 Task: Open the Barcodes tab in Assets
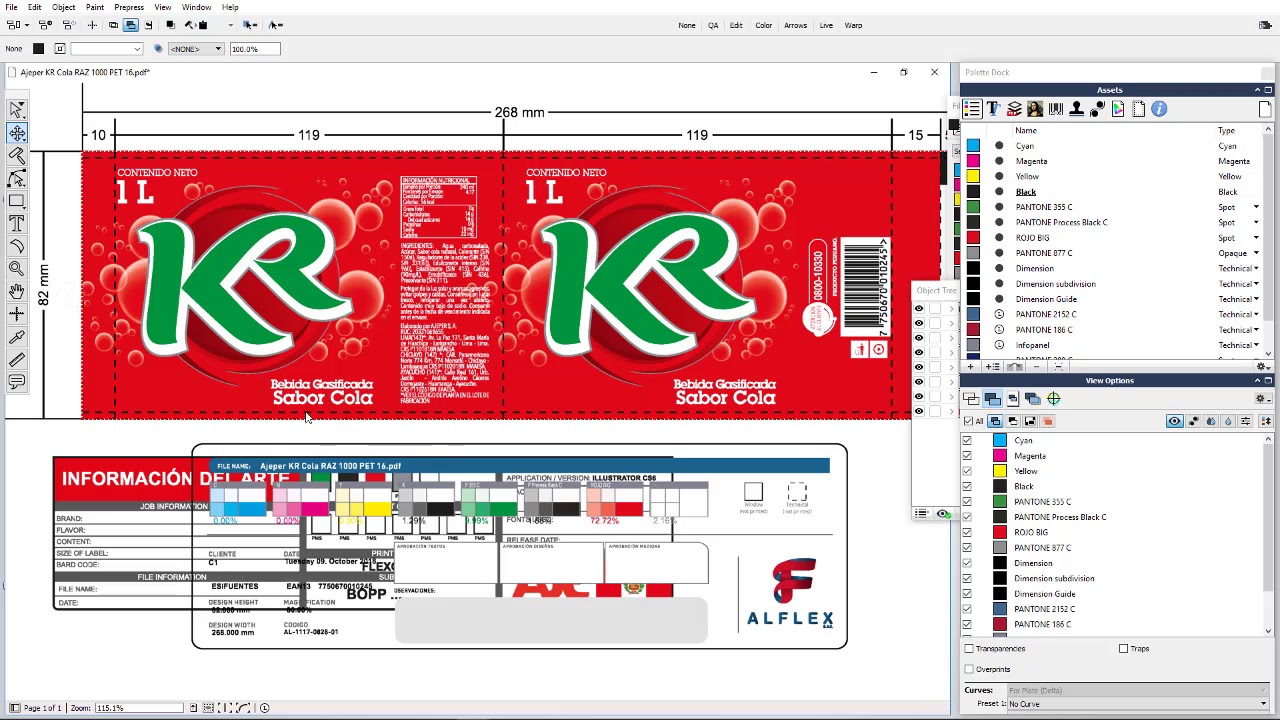tap(1056, 109)
